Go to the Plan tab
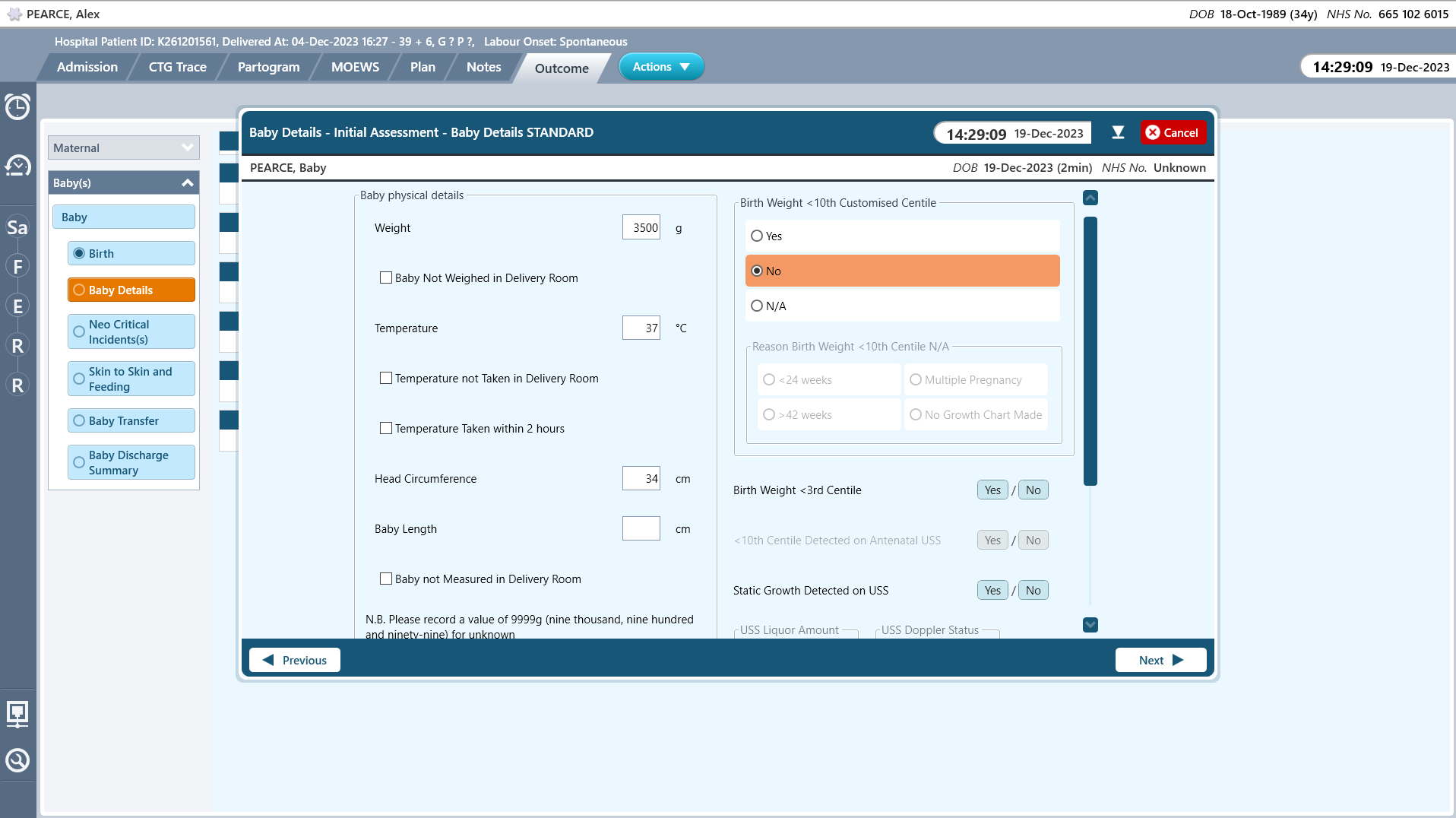 (423, 67)
